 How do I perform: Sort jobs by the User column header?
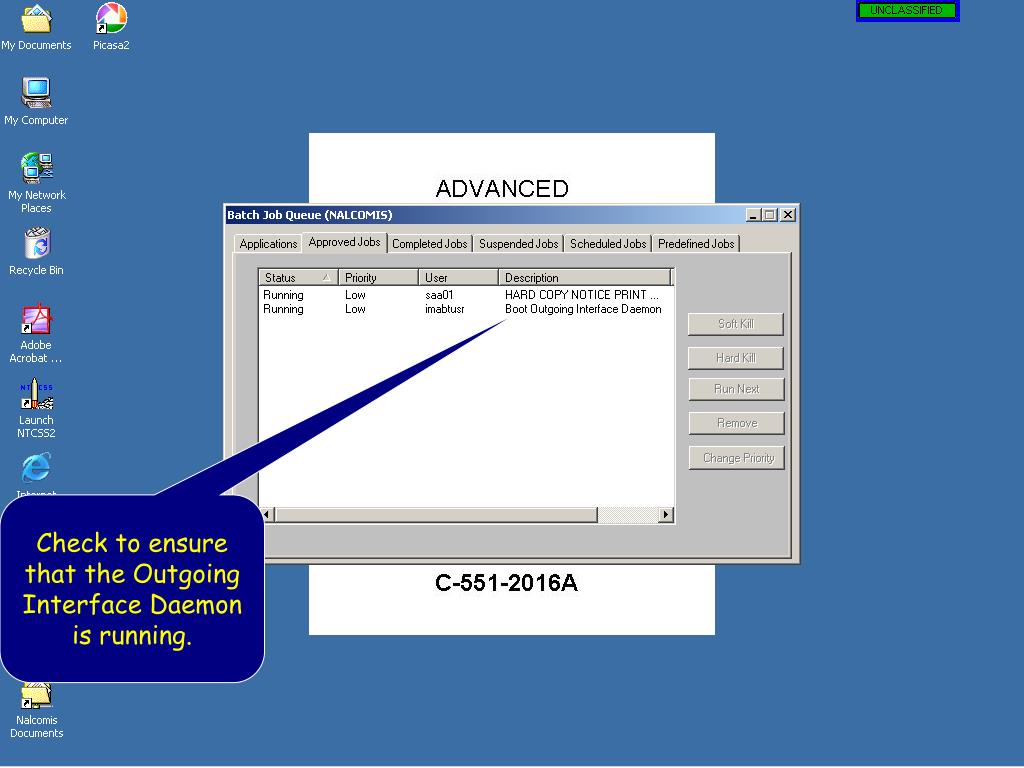pyautogui.click(x=458, y=278)
